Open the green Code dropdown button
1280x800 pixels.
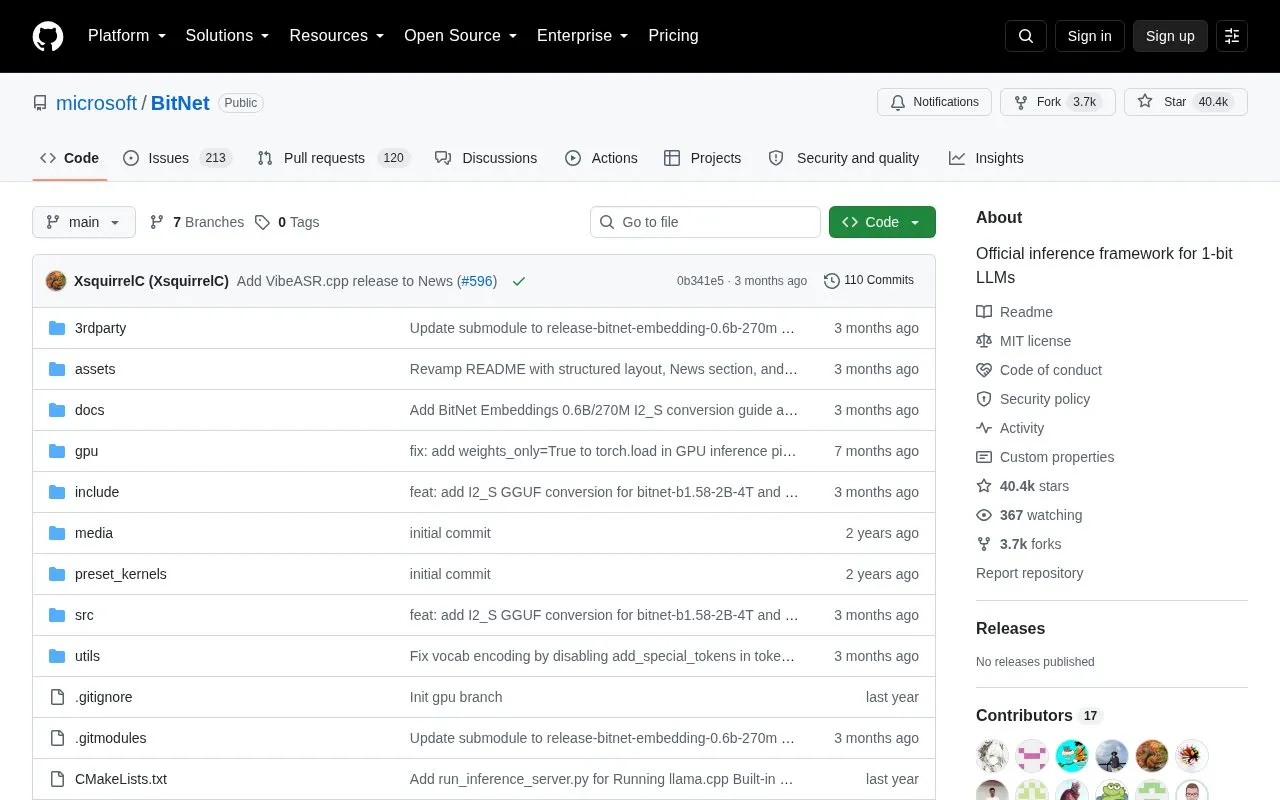882,222
